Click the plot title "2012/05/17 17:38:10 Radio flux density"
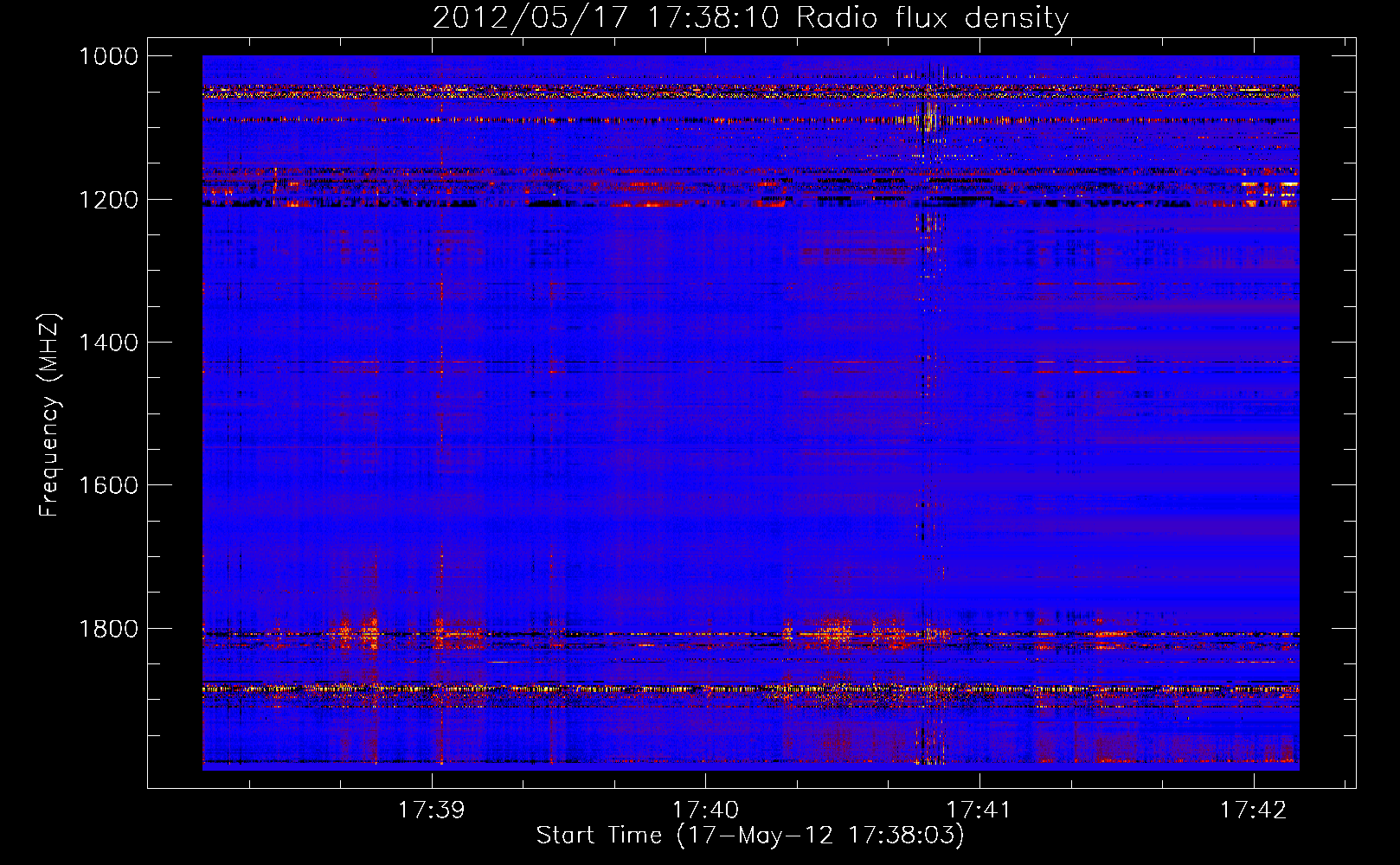The width and height of the screenshot is (1400, 865). pos(750,17)
